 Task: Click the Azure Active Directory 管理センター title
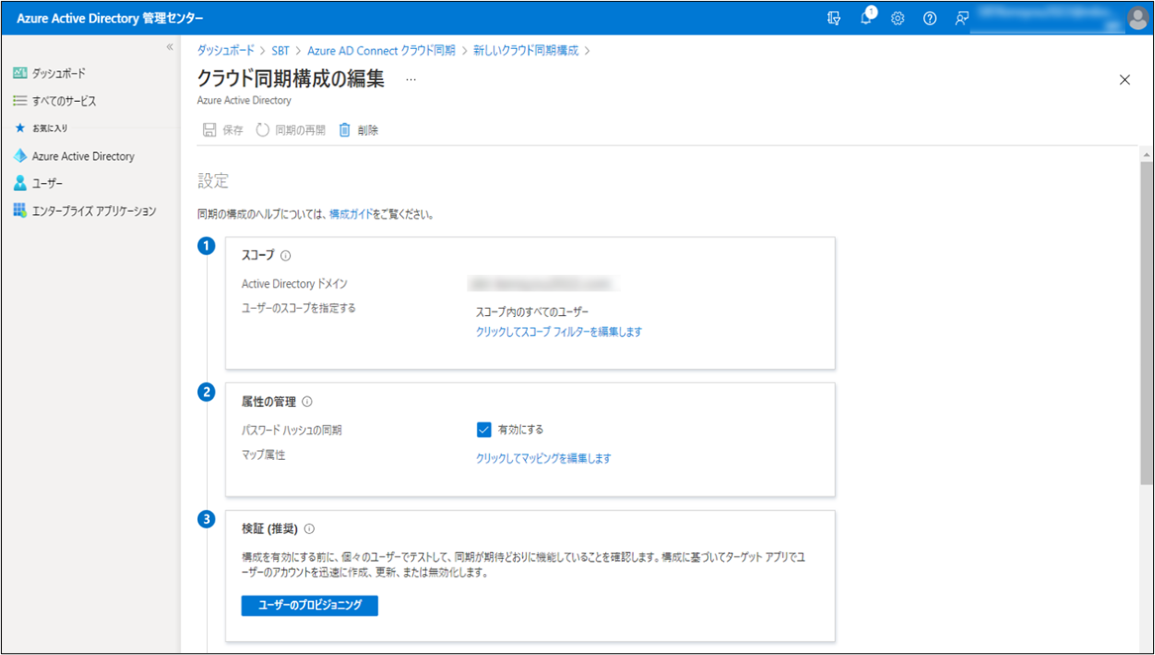coord(110,18)
